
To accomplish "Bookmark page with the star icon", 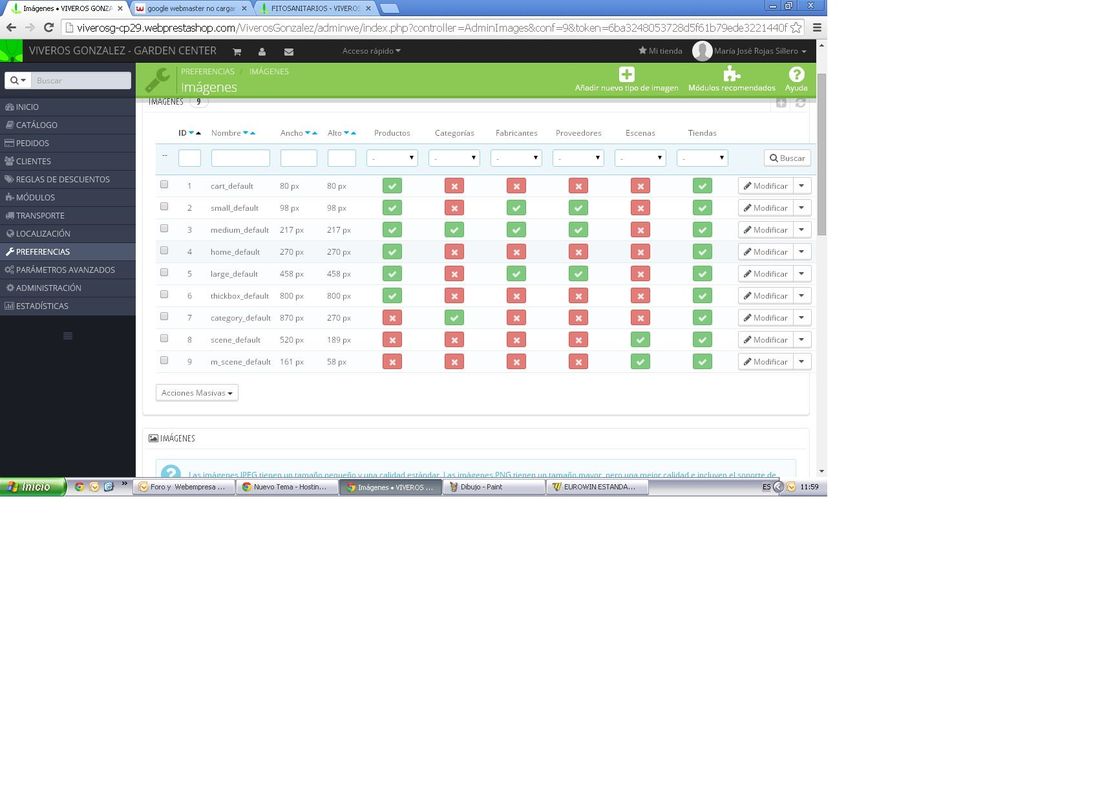I will (796, 27).
